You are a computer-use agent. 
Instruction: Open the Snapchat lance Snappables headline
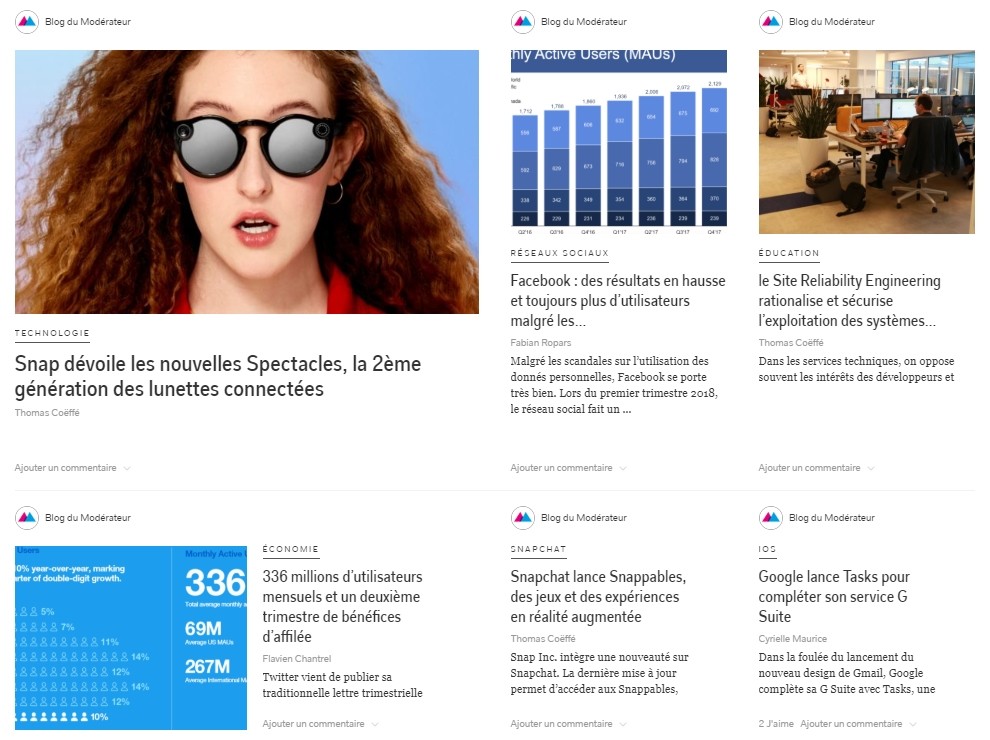pyautogui.click(x=599, y=597)
